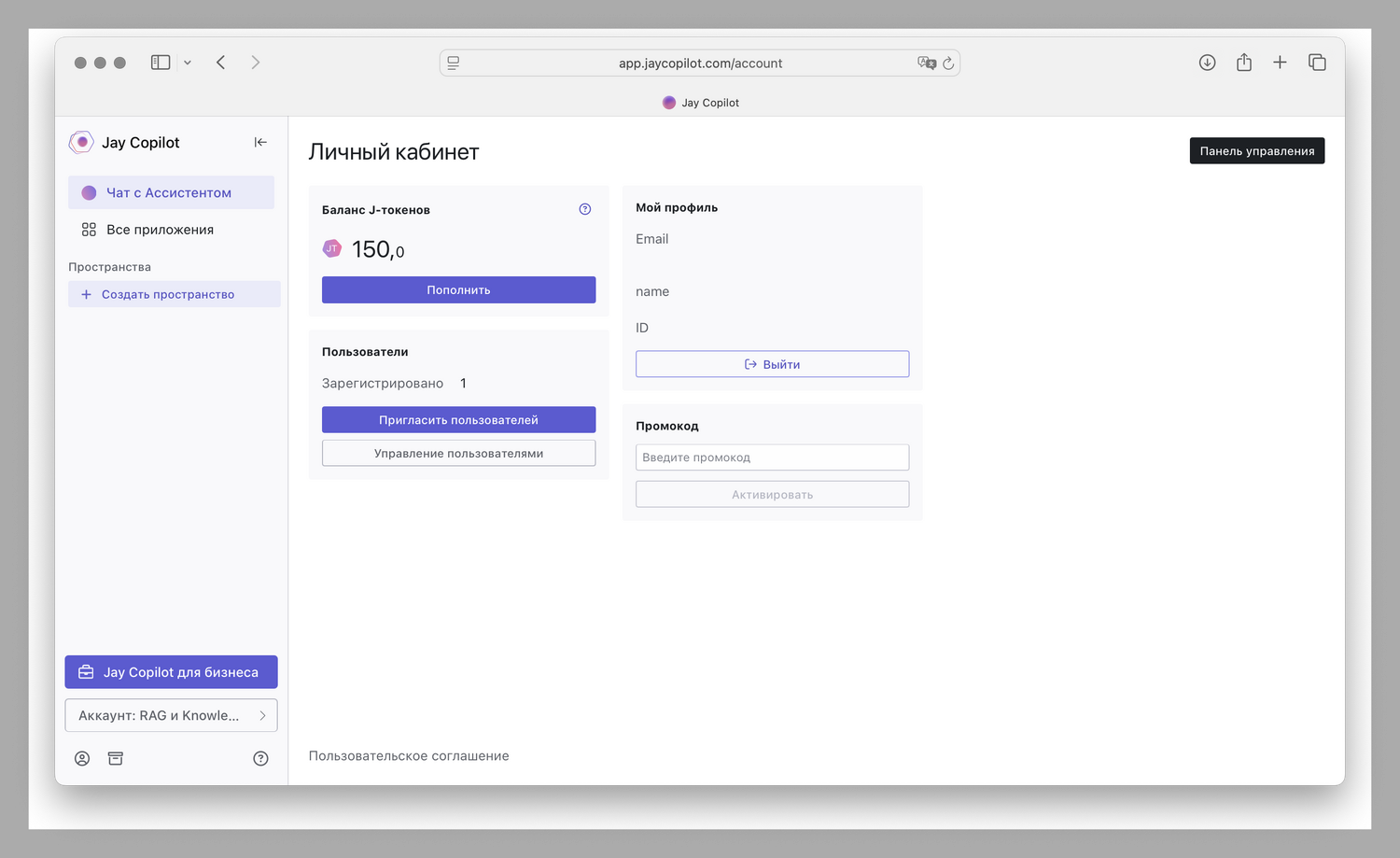1400x858 pixels.
Task: Open Панель управления
Action: tap(1256, 150)
